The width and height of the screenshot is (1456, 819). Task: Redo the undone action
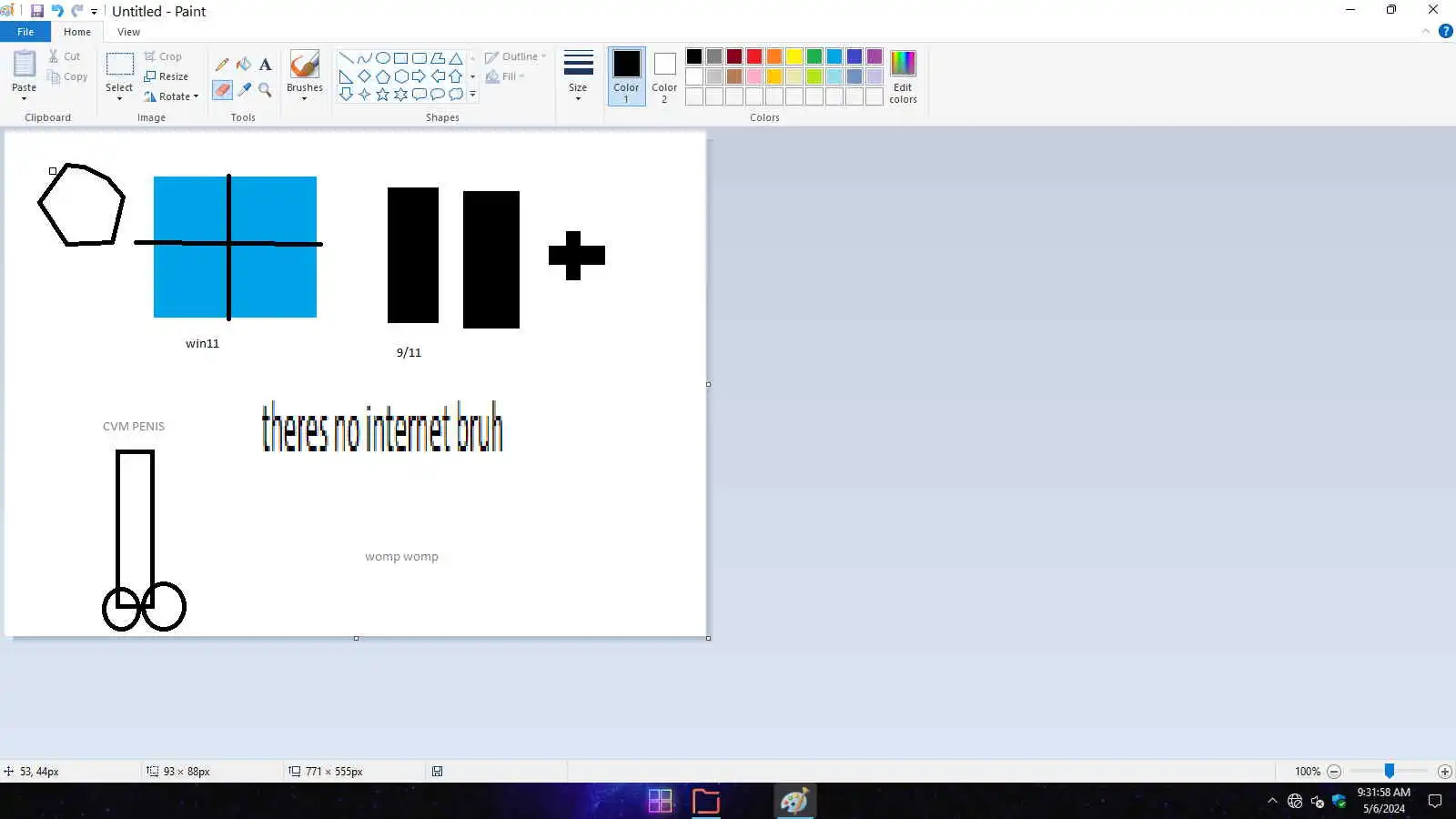pos(77,11)
